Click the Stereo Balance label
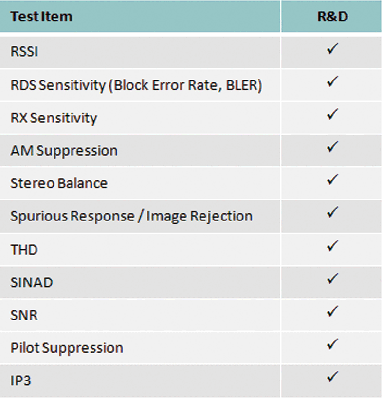This screenshot has height=400, width=383. (x=59, y=183)
